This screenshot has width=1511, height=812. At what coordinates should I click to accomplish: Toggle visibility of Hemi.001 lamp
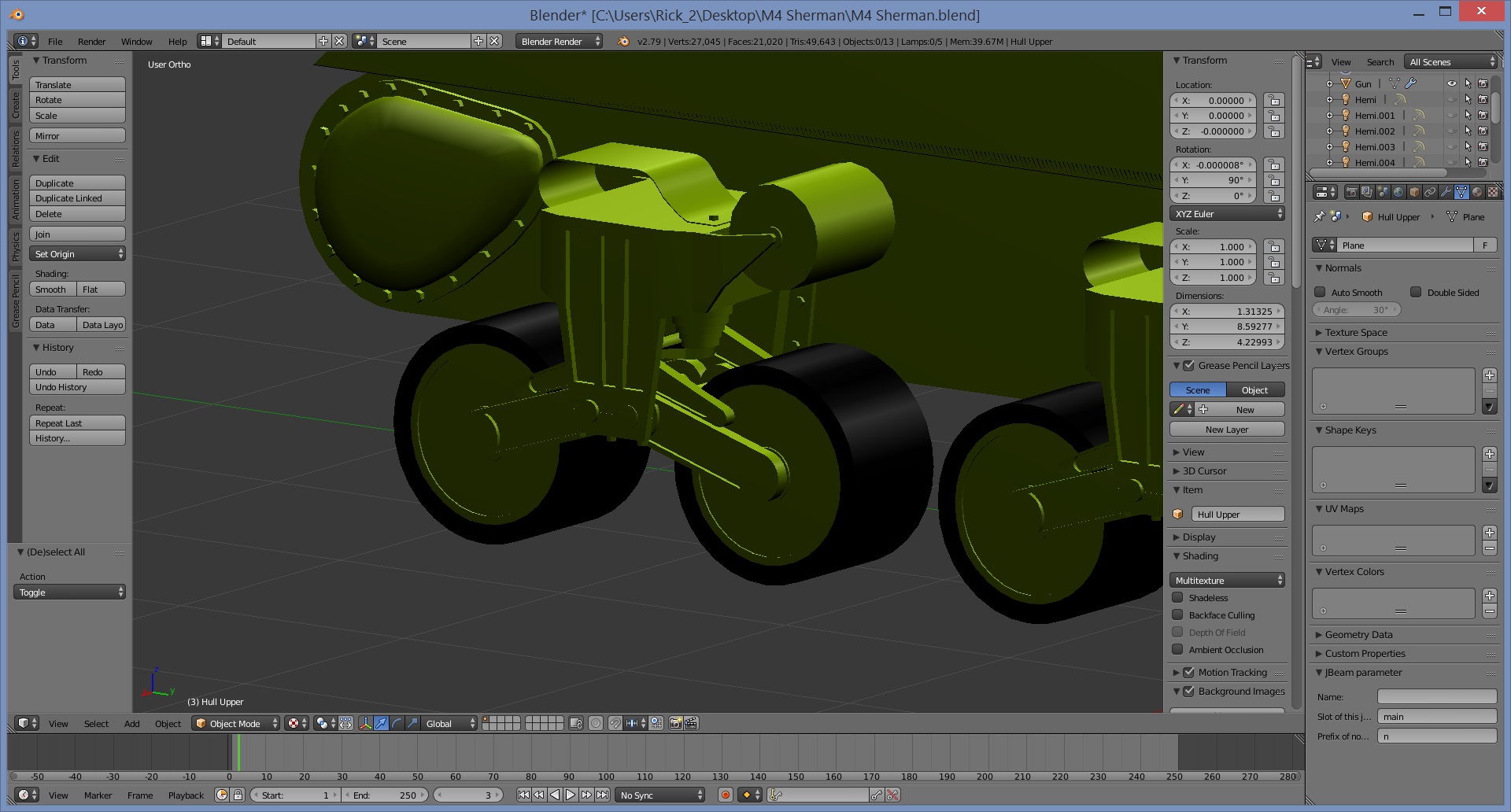(x=1452, y=115)
